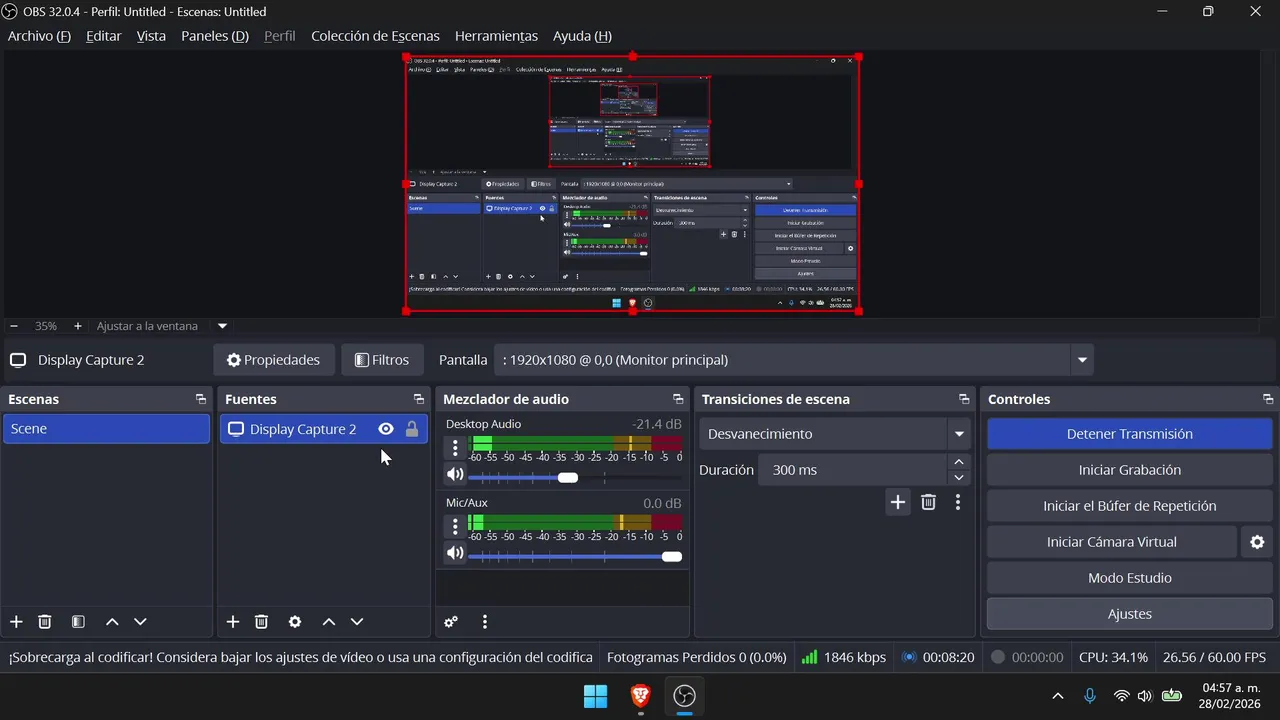The image size is (1280, 720).
Task: Zoom out preview with minus icon
Action: point(14,326)
